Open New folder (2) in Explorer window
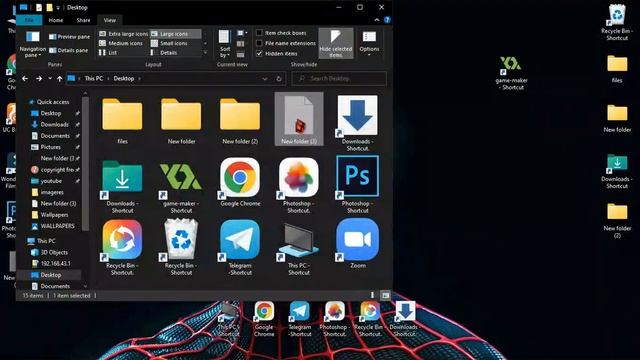 point(240,120)
